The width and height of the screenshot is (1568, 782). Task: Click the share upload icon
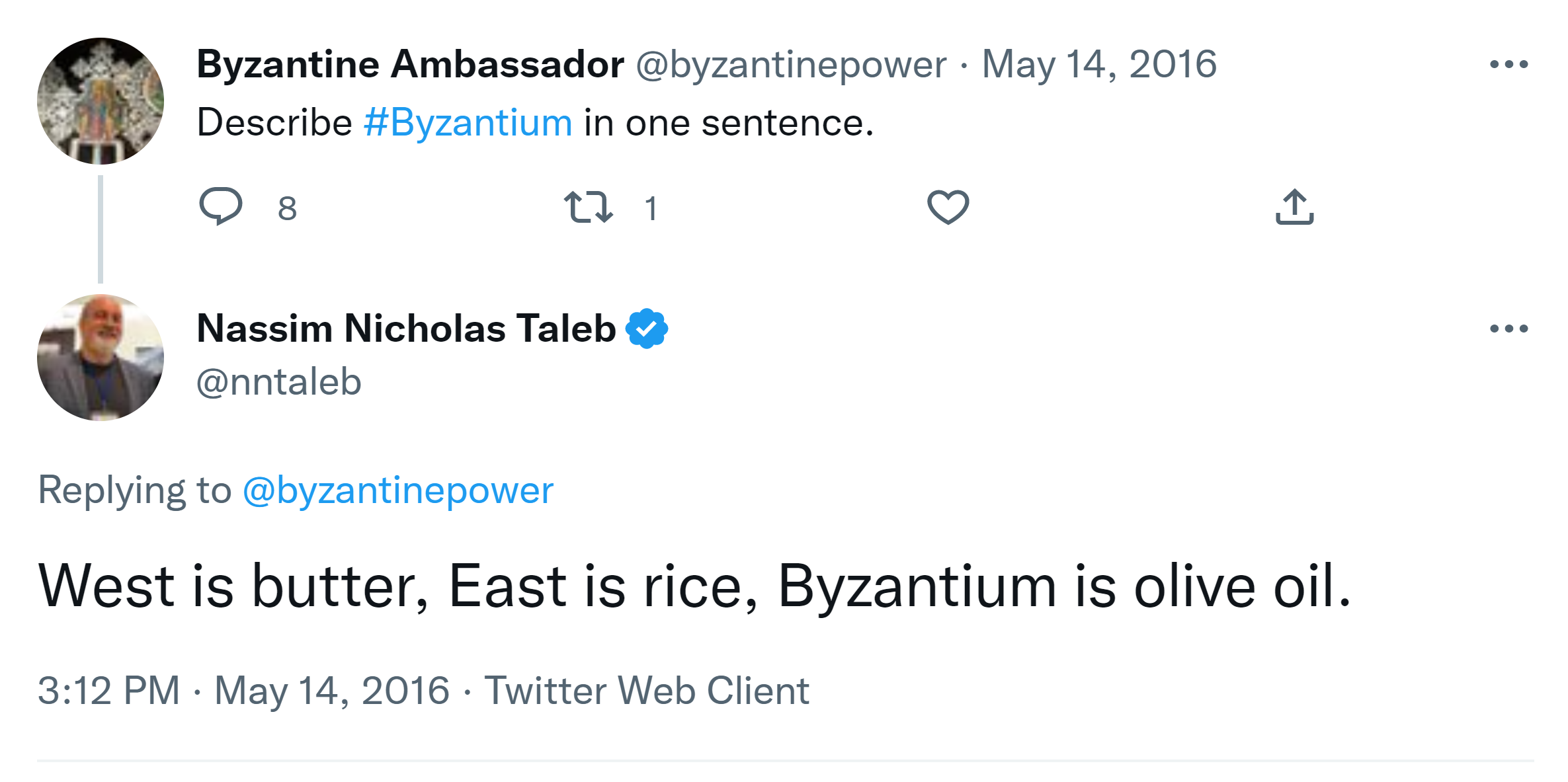pos(1294,207)
